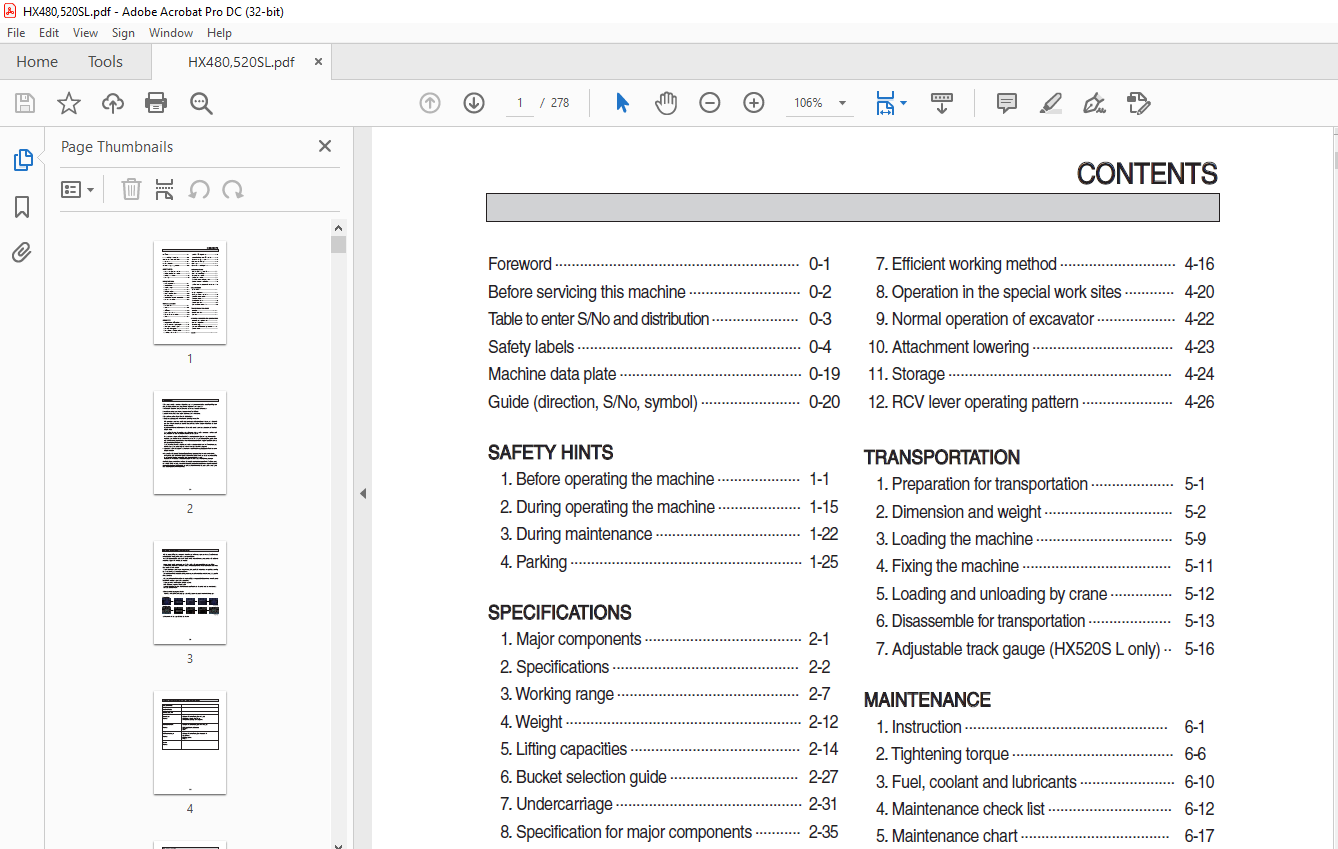The height and width of the screenshot is (849, 1338).
Task: Click the Safety labels contents entry
Action: (659, 347)
